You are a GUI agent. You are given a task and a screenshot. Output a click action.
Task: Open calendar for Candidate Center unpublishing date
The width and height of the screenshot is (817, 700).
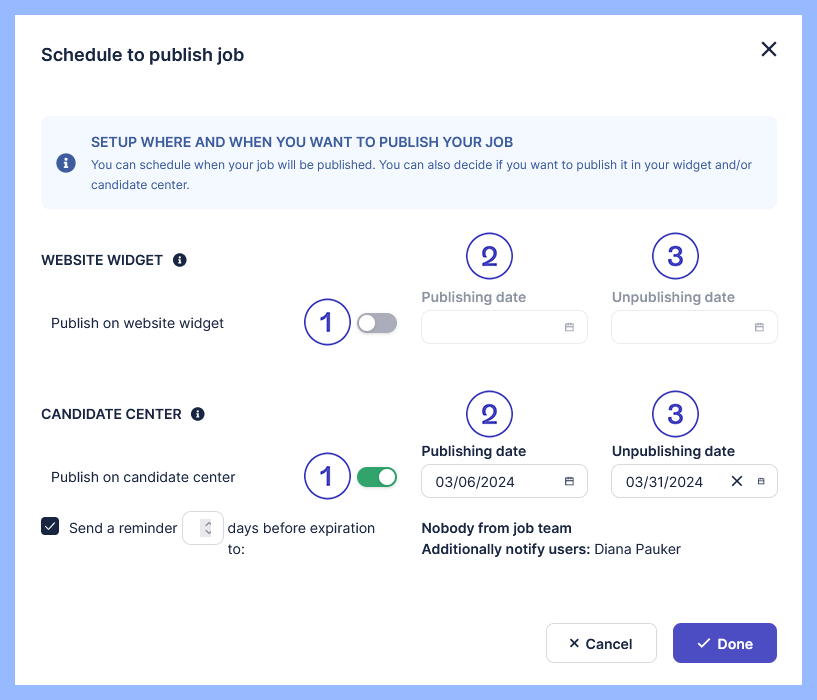point(761,481)
